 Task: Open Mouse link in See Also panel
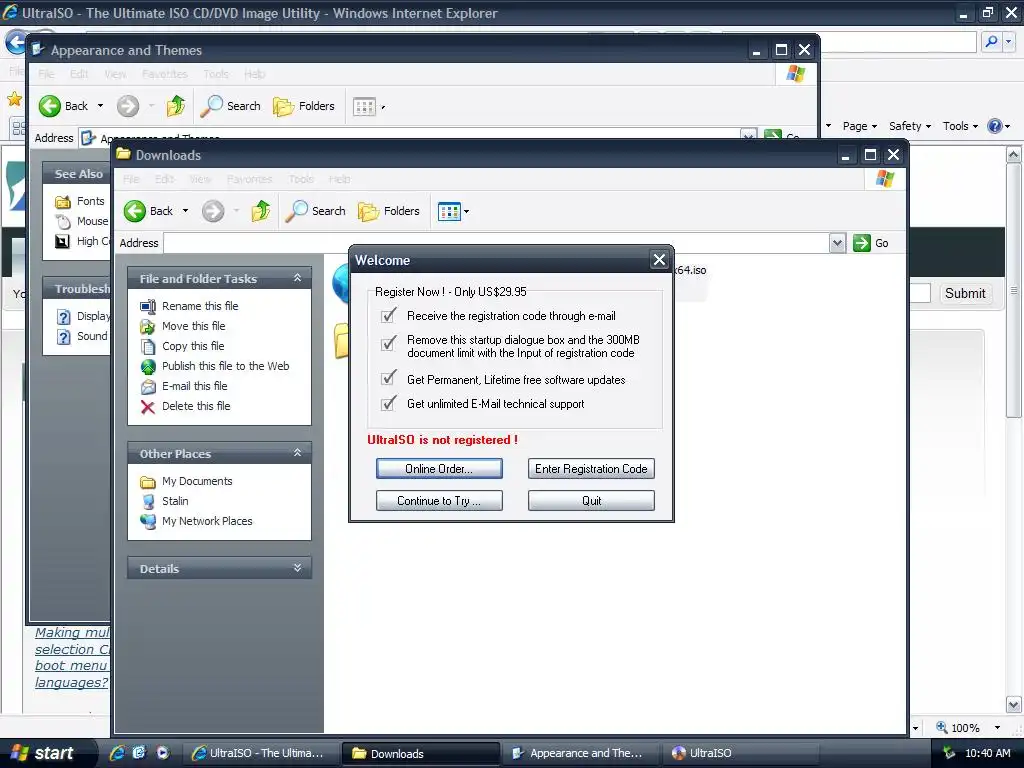[92, 221]
